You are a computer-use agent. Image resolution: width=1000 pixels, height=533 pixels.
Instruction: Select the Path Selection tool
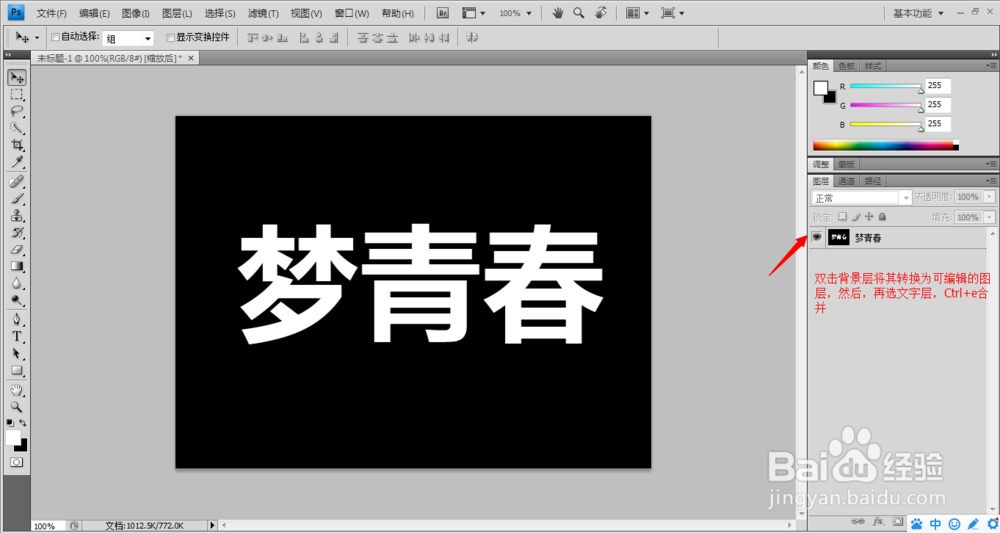(17, 353)
